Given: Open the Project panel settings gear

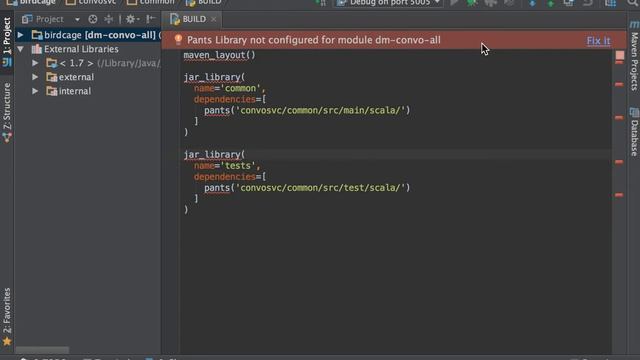Looking at the screenshot, I should click(x=131, y=19).
